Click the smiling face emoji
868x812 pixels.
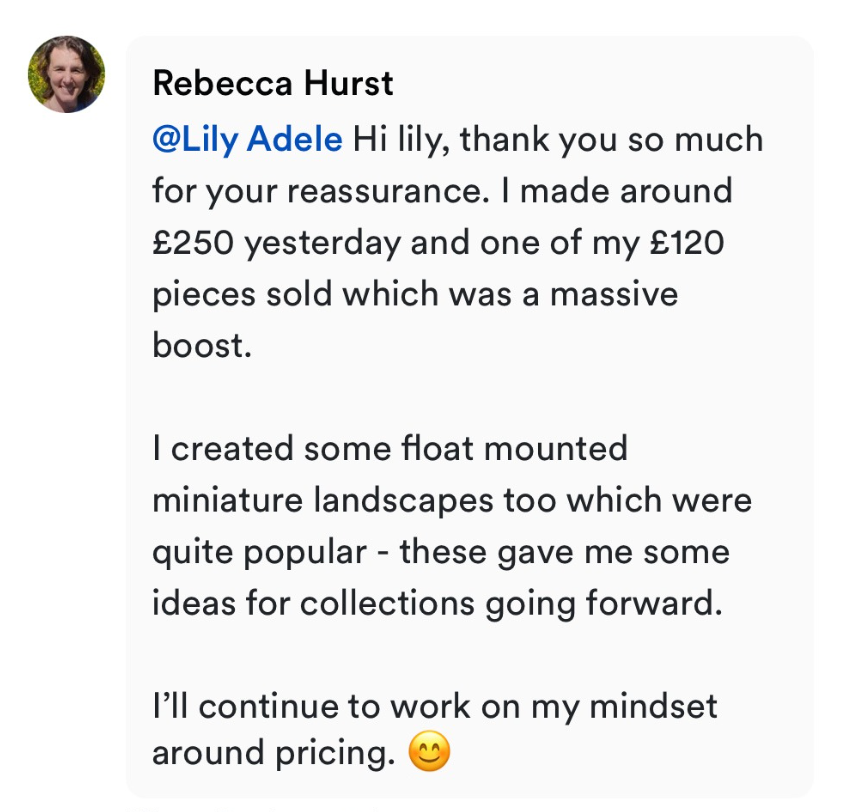click(x=430, y=751)
